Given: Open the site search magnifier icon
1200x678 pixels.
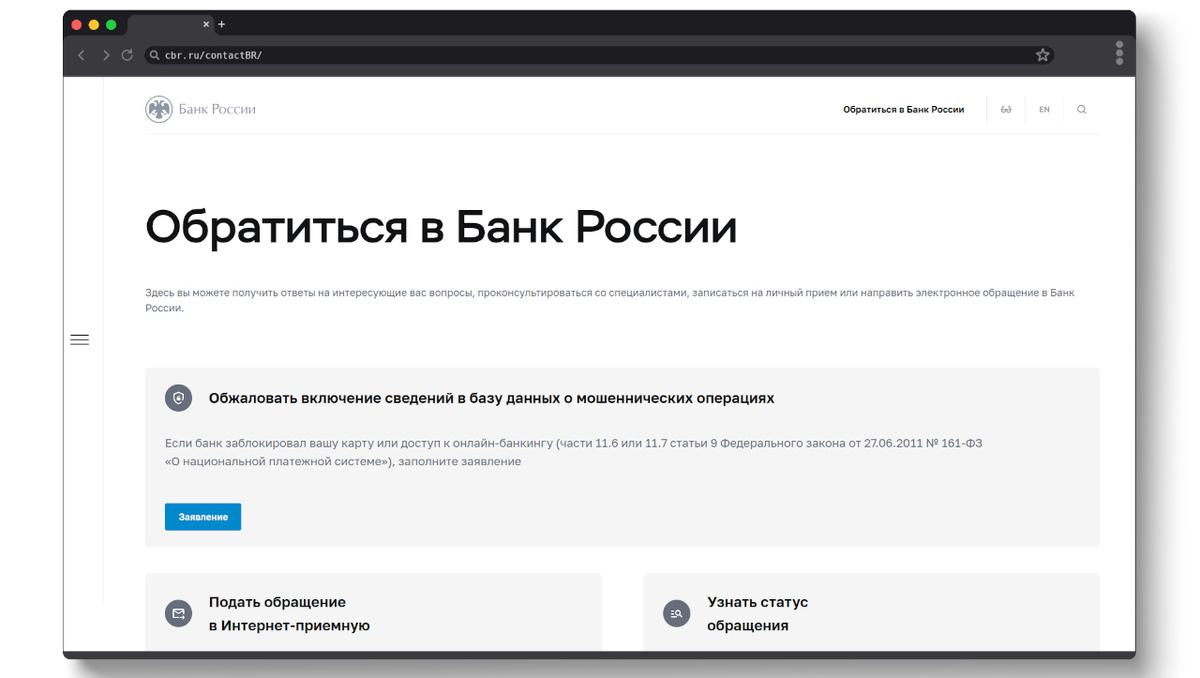Looking at the screenshot, I should coord(1081,110).
